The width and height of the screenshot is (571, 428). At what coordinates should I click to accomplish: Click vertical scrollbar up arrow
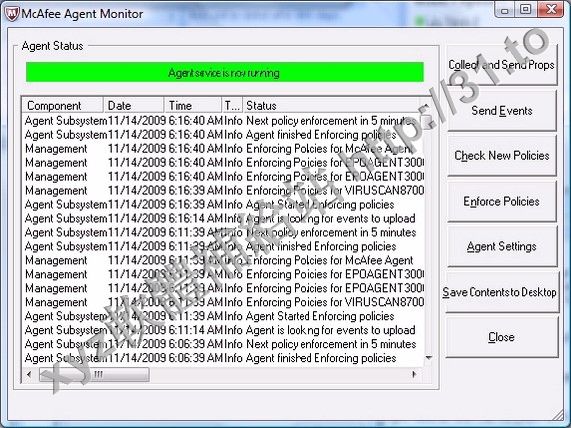[427, 105]
